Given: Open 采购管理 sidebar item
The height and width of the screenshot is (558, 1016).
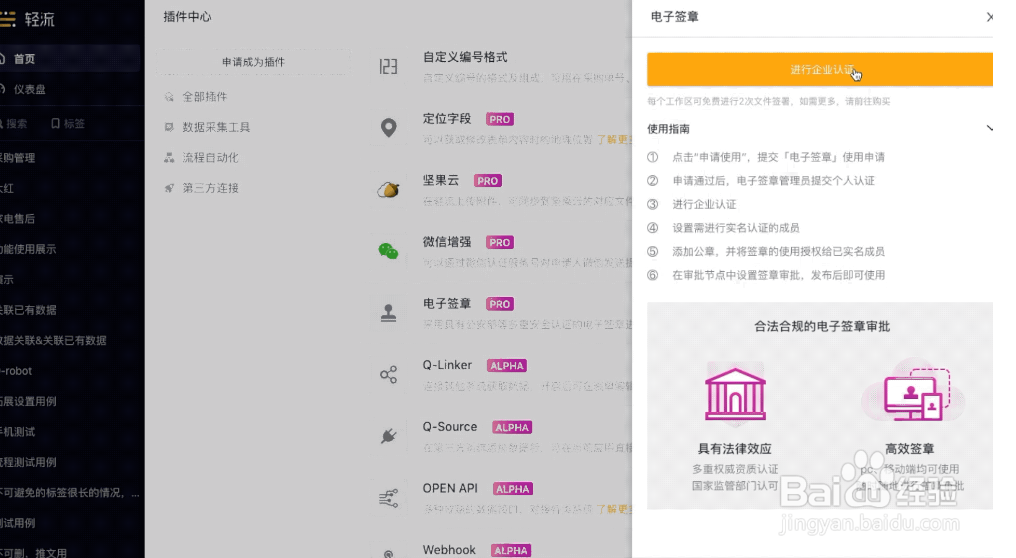Looking at the screenshot, I should [17, 157].
